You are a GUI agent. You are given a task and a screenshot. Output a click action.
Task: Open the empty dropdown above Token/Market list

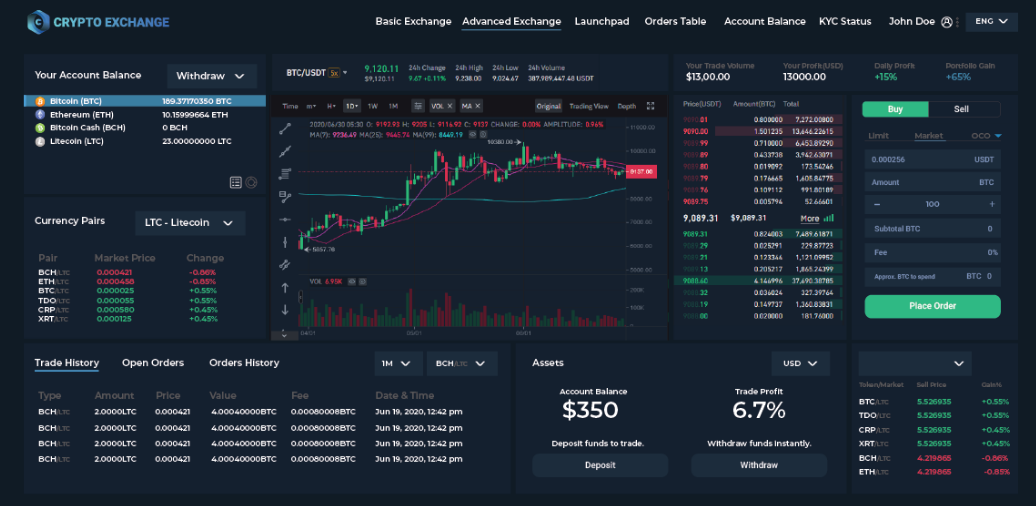click(914, 363)
